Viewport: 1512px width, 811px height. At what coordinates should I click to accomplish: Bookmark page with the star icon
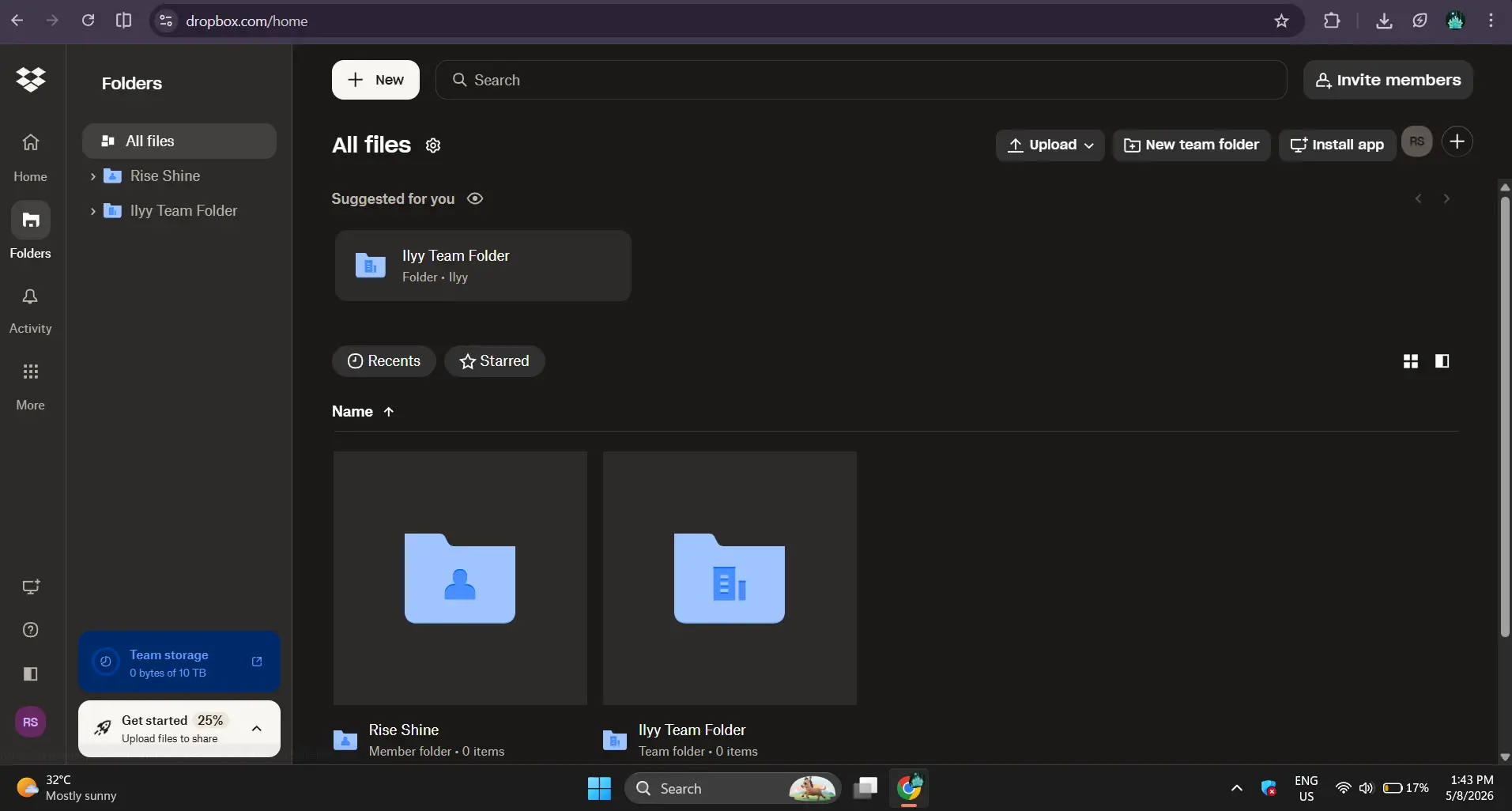point(1282,21)
